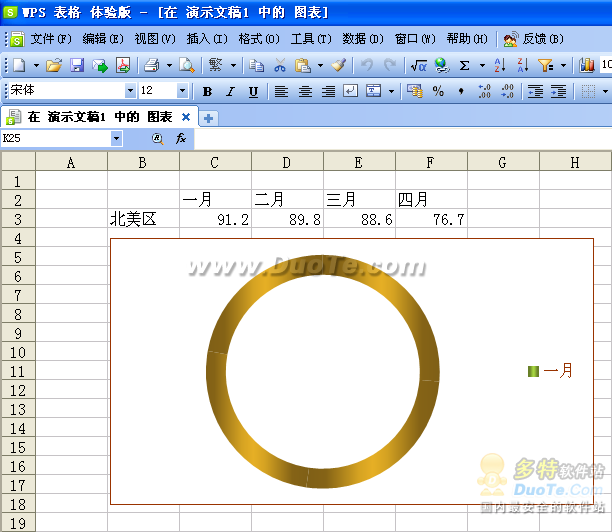This screenshot has height=532, width=612.
Task: Click the insert function fx icon
Action: click(x=181, y=138)
